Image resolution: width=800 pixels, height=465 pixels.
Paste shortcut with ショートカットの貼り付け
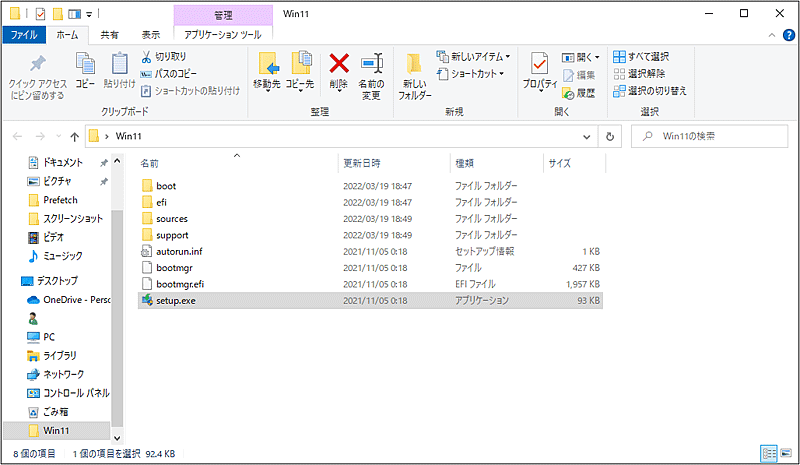click(190, 90)
